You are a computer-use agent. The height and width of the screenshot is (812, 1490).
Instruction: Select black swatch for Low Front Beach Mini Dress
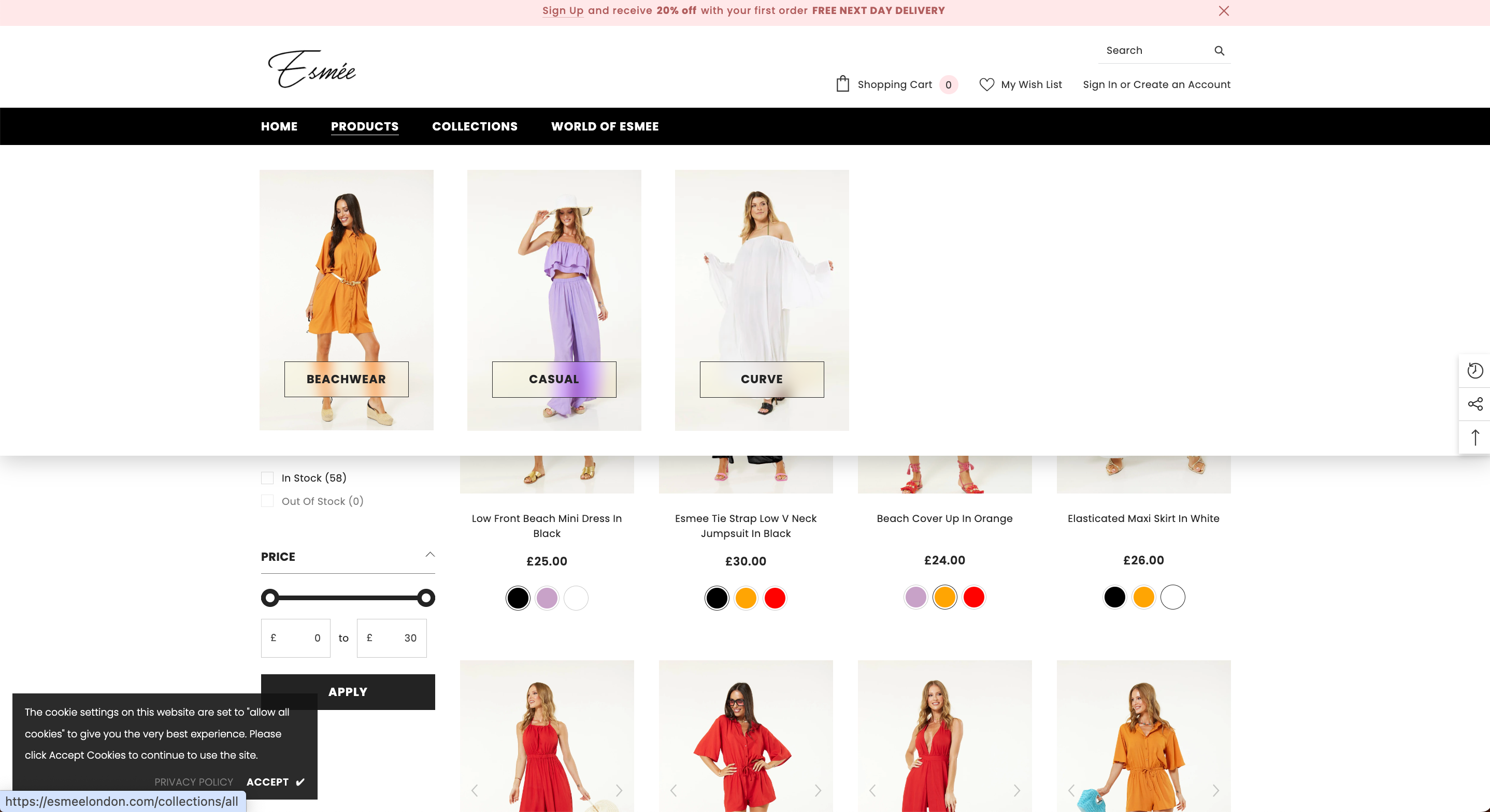coord(518,598)
